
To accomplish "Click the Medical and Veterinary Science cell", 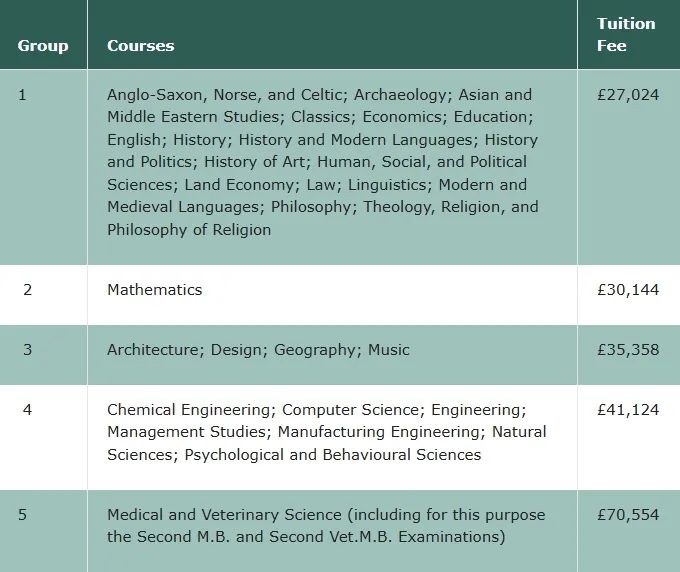I will [332, 531].
